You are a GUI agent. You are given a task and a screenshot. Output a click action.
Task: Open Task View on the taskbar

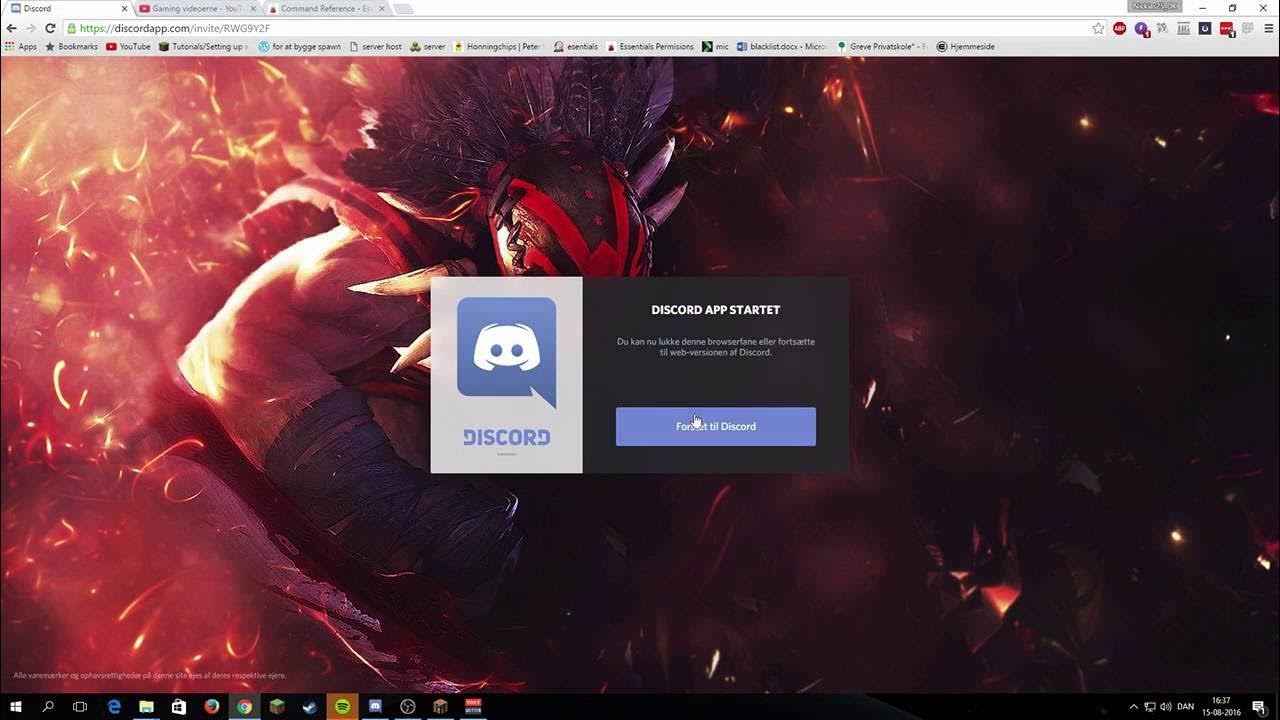click(x=80, y=706)
